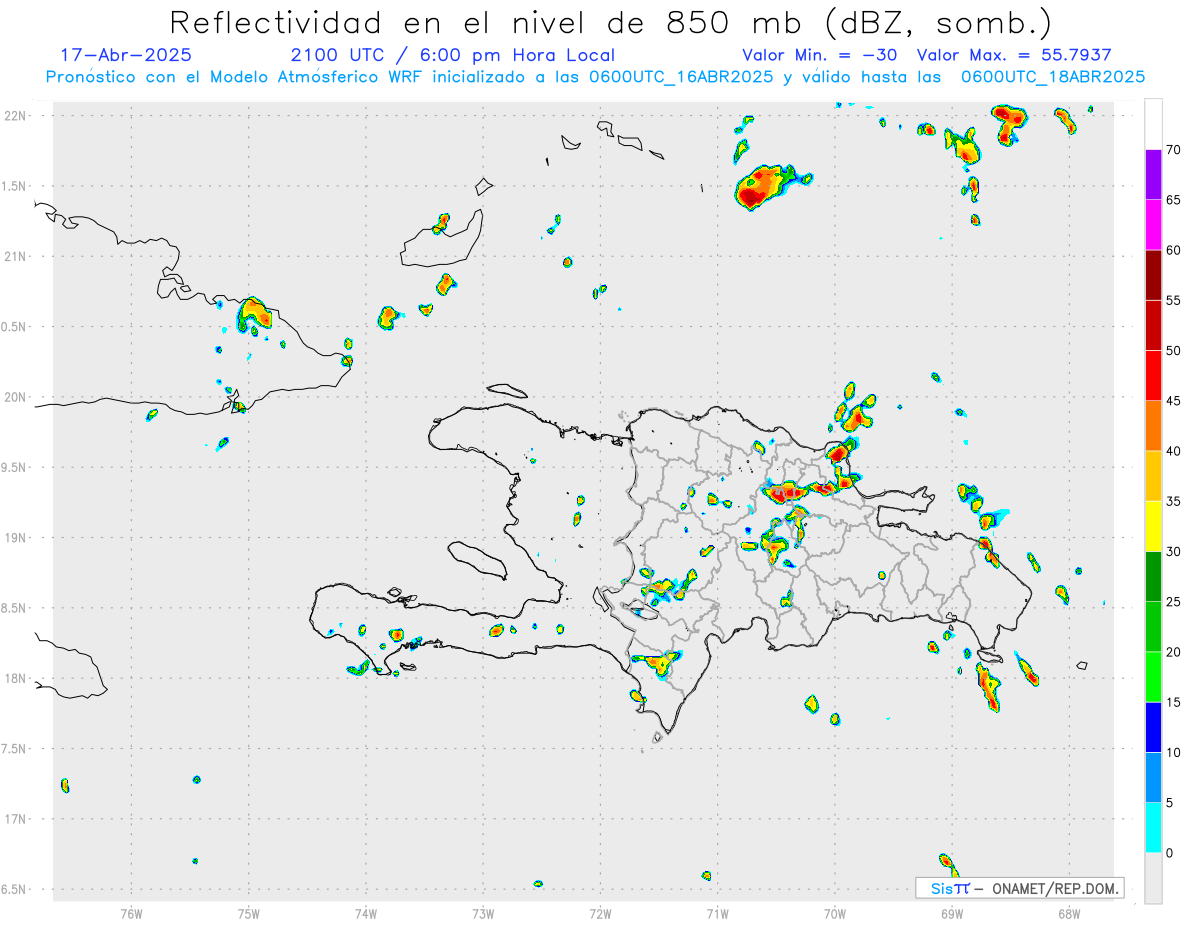
Task: Click the orange 40–45 dBZ color segment
Action: click(1153, 426)
